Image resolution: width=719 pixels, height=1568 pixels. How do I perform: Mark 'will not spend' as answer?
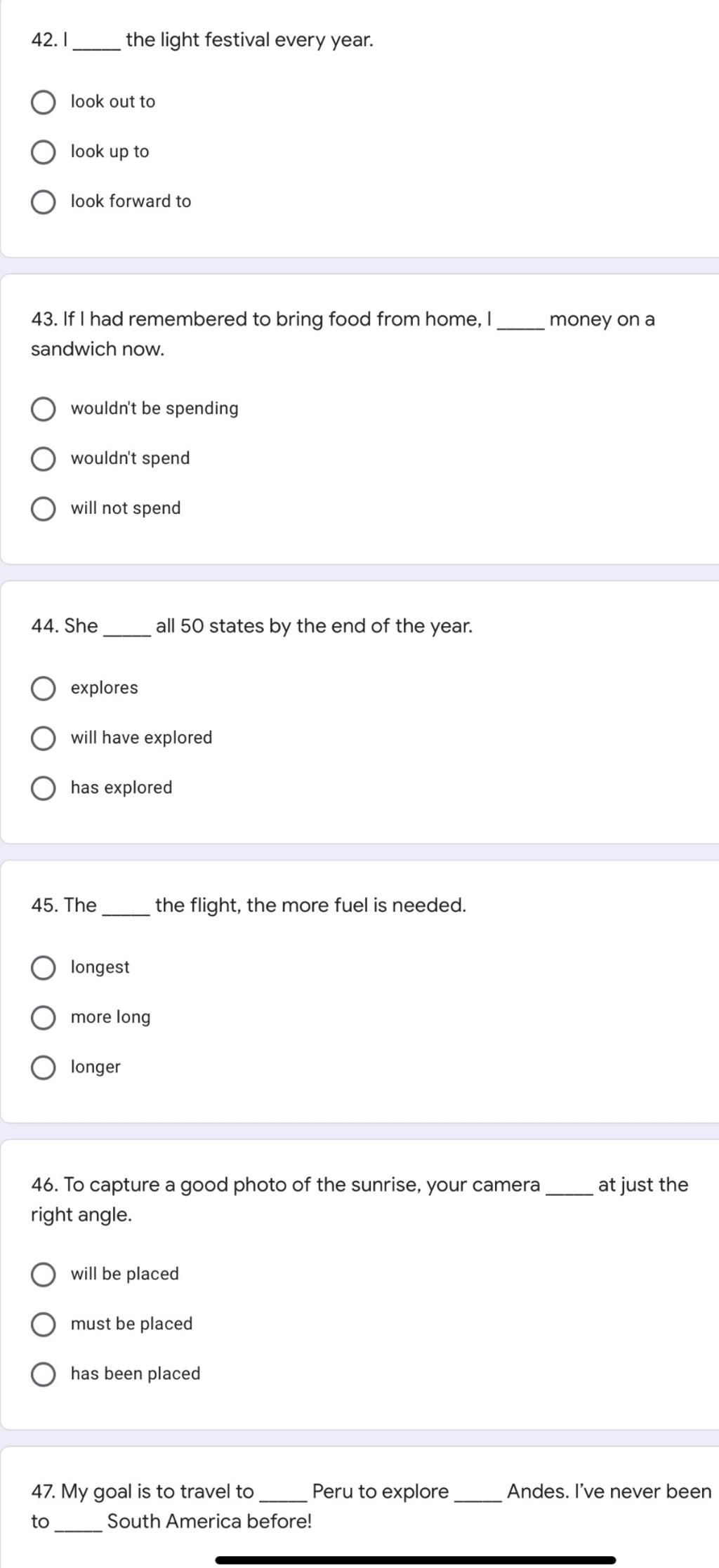pyautogui.click(x=44, y=509)
